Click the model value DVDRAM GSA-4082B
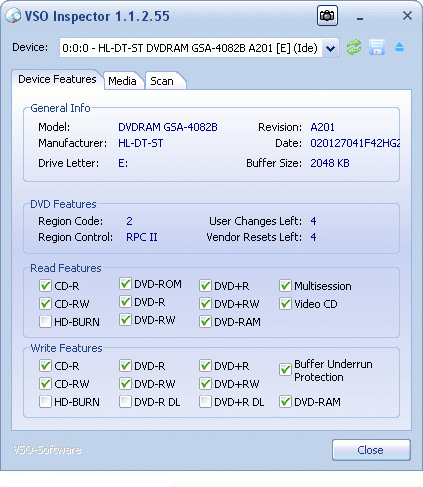423x487 pixels. click(168, 127)
